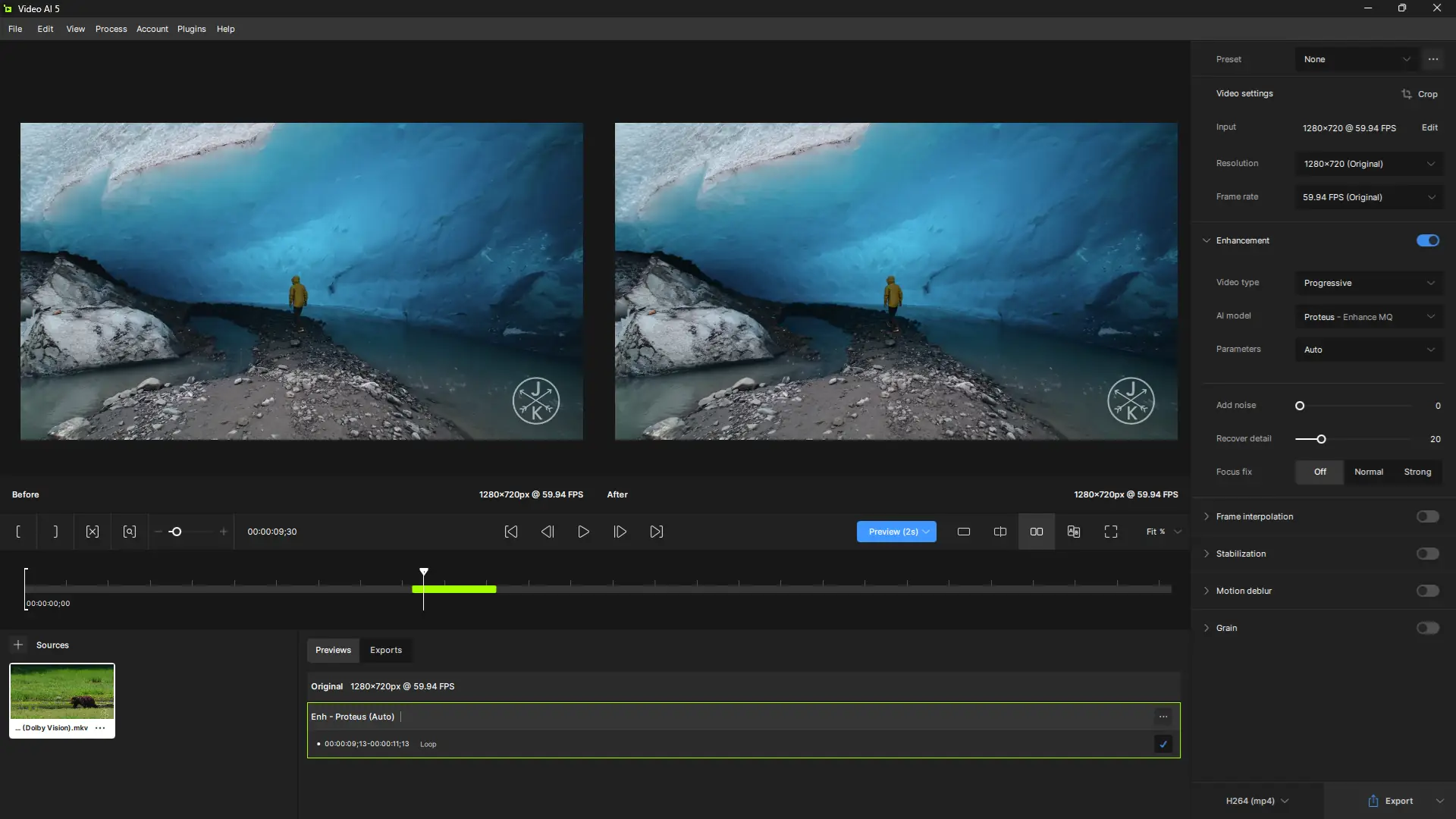Step forward one frame

tap(620, 532)
